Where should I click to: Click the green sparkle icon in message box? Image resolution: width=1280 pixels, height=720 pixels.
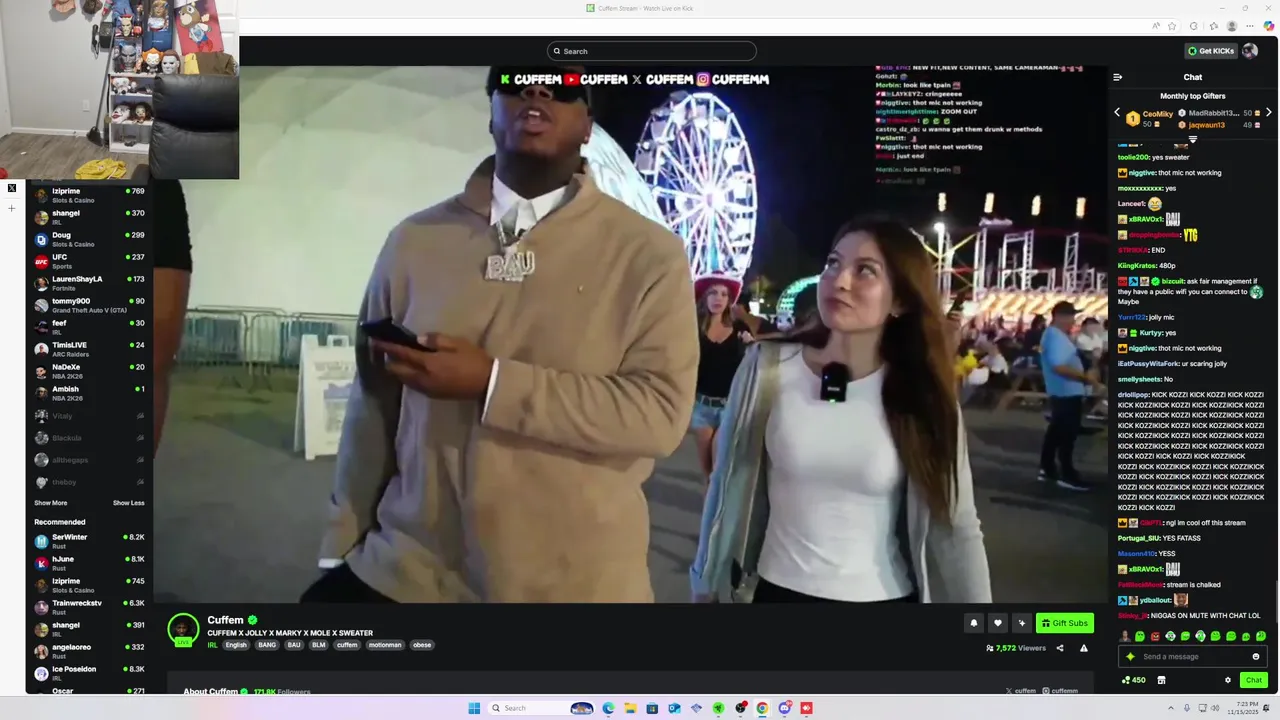pyautogui.click(x=1131, y=657)
